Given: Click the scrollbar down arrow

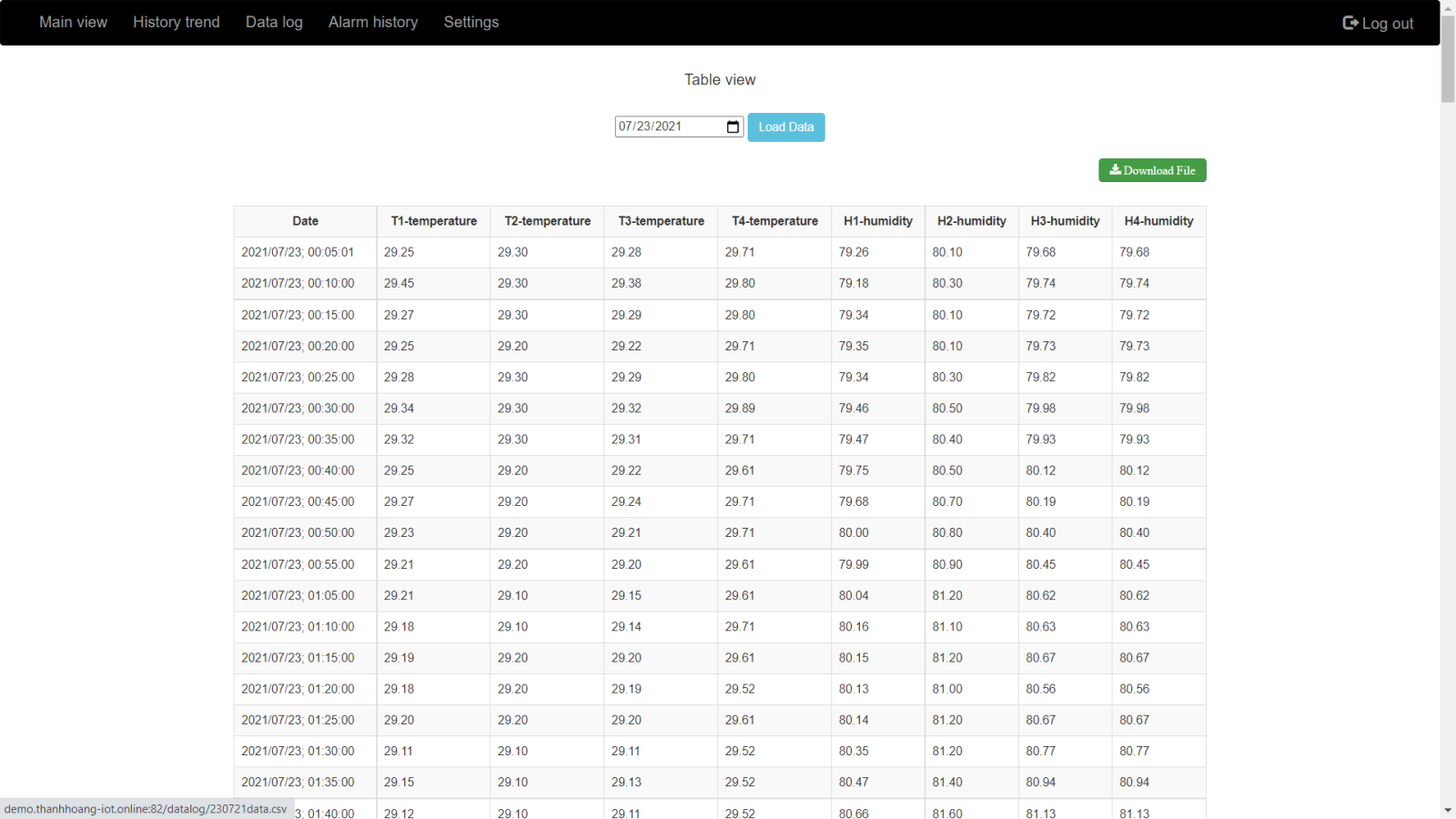Looking at the screenshot, I should 1448,810.
